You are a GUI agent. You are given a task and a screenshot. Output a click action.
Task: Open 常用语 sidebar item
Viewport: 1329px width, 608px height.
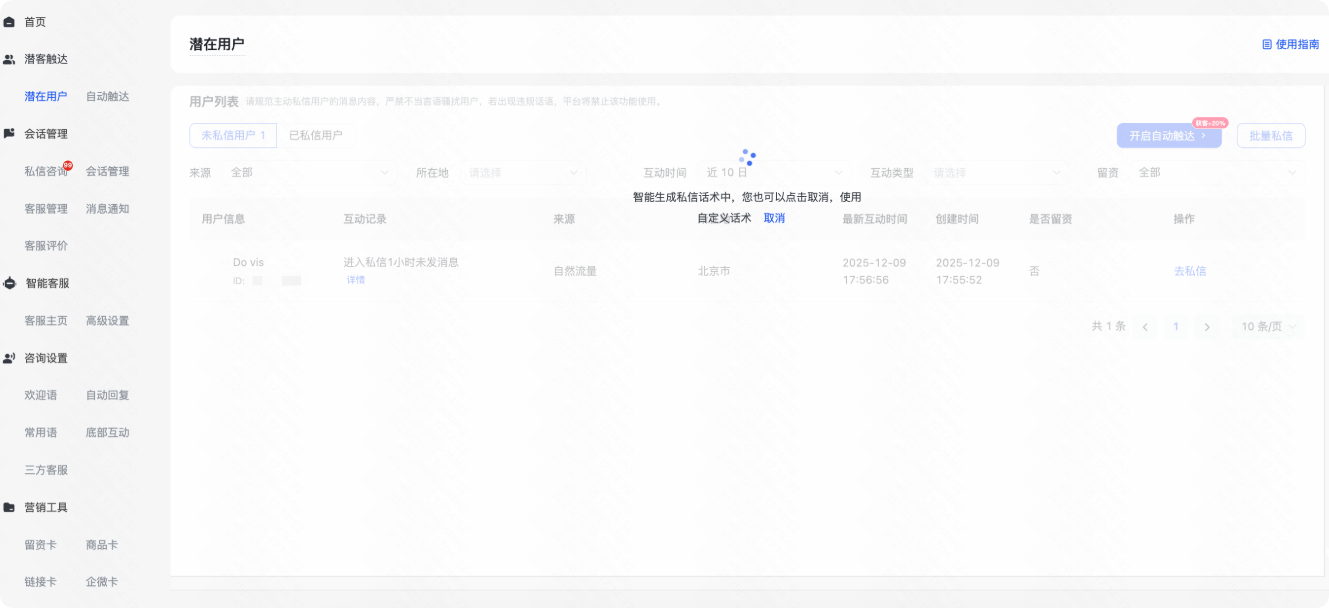(x=41, y=433)
